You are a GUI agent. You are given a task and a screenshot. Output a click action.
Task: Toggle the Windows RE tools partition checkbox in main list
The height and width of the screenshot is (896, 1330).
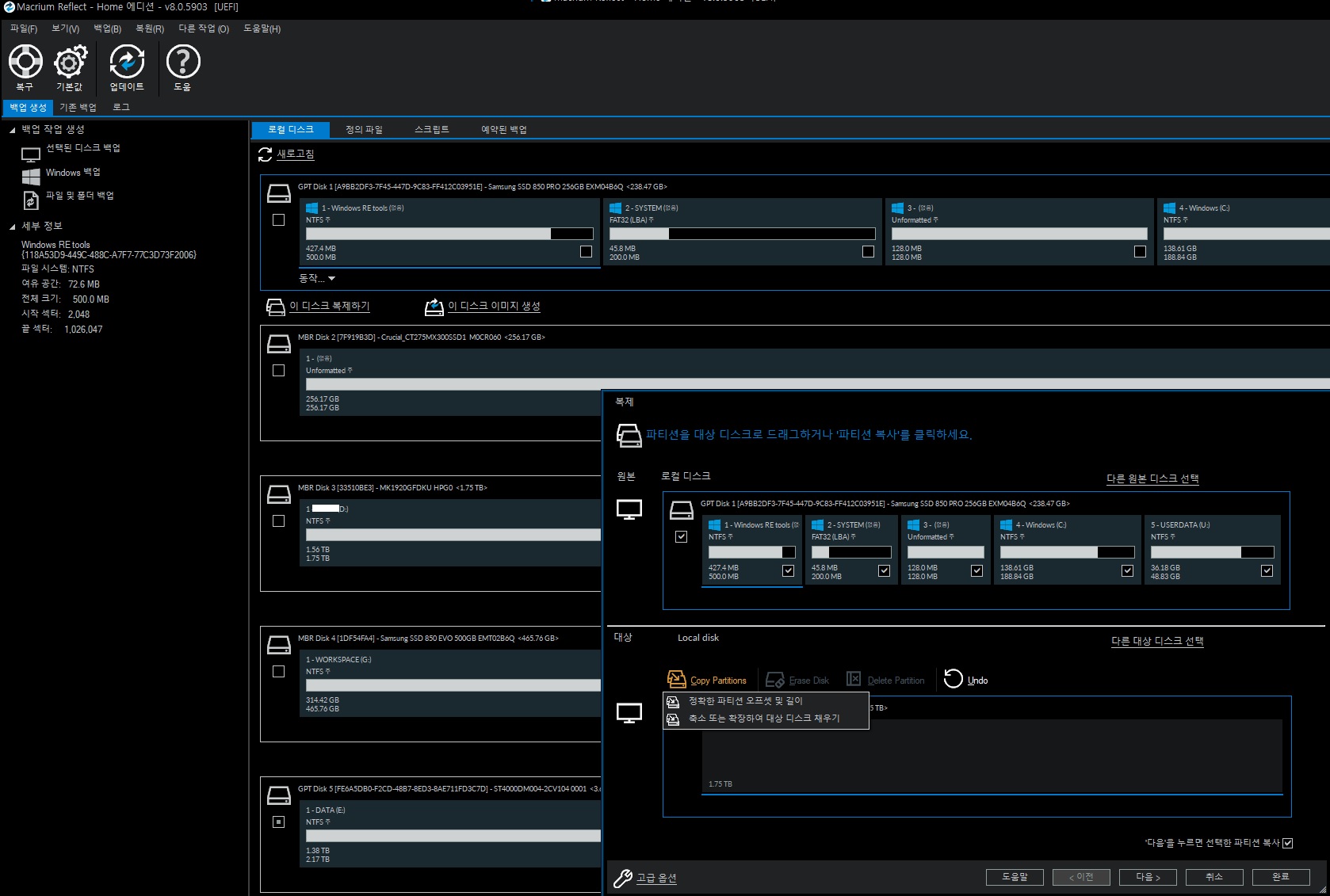tap(586, 251)
